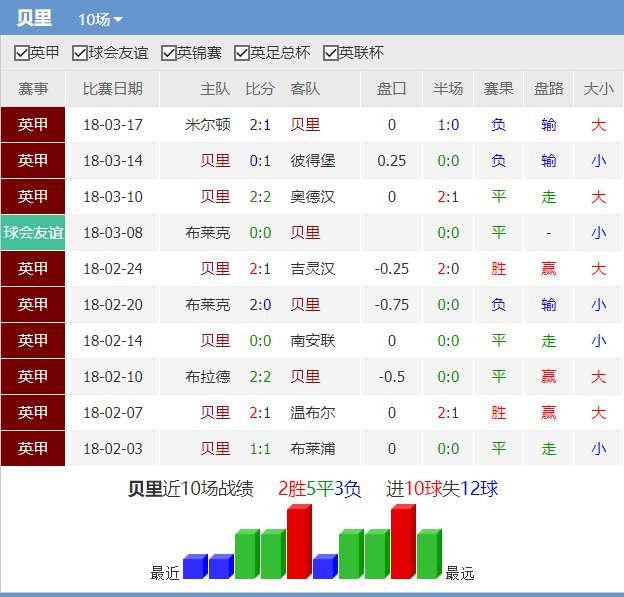The image size is (624, 597).
Task: Toggle the 英足总杯 checkbox
Action: click(x=242, y=53)
